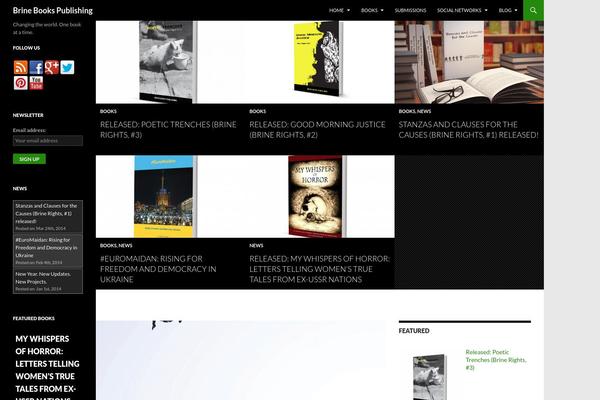Open the Social Networks menu item
Screen dimensions: 600x400
pos(459,10)
